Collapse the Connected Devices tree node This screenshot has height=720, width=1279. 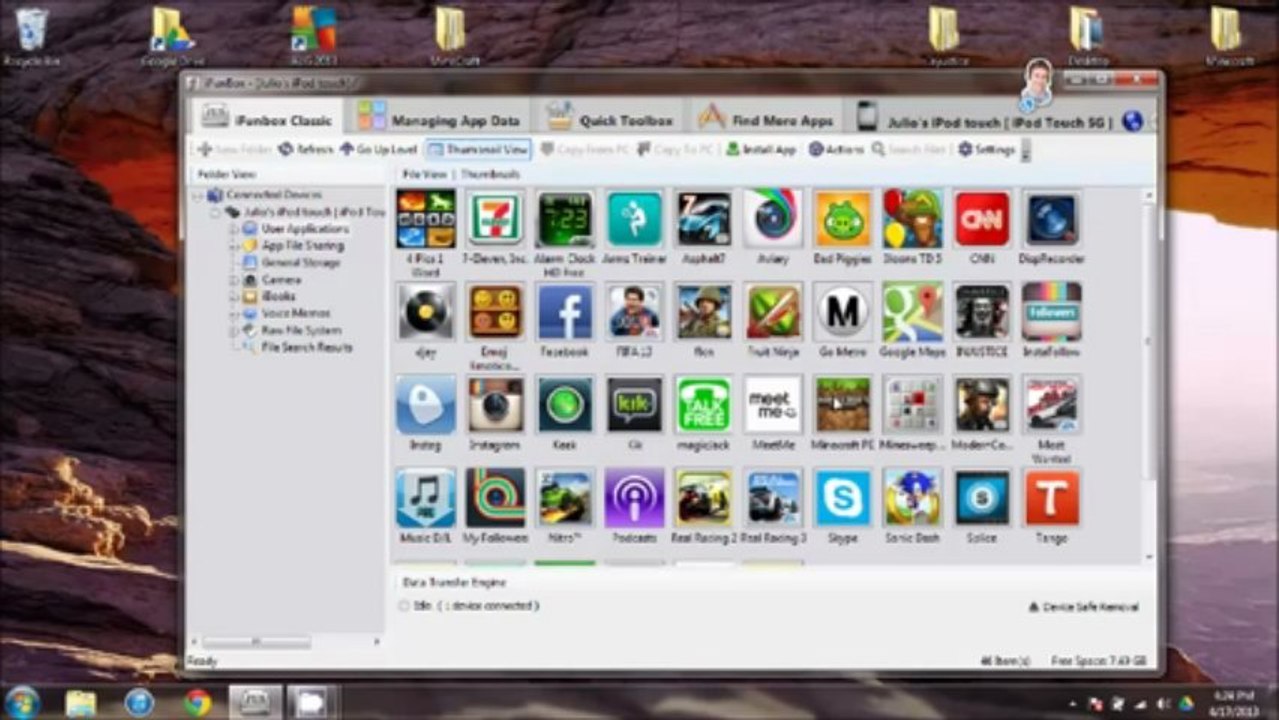pos(199,195)
